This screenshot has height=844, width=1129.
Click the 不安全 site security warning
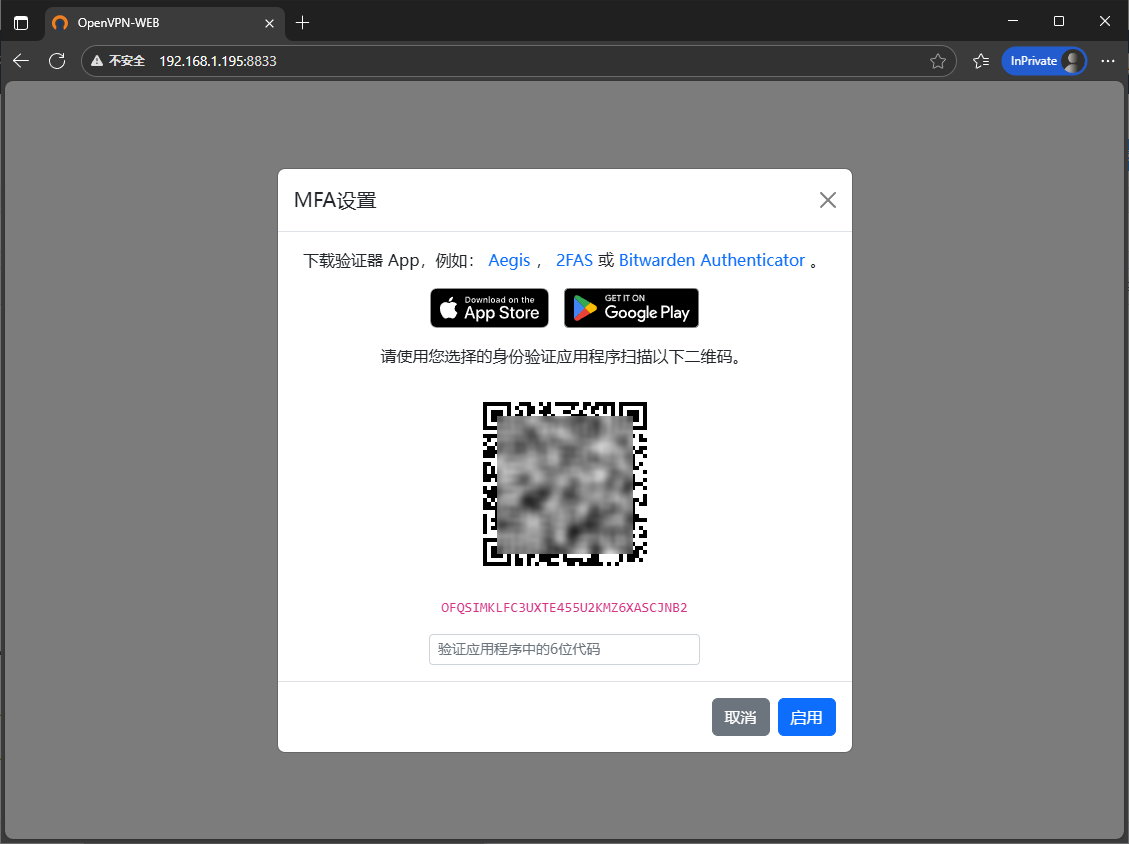tap(118, 61)
